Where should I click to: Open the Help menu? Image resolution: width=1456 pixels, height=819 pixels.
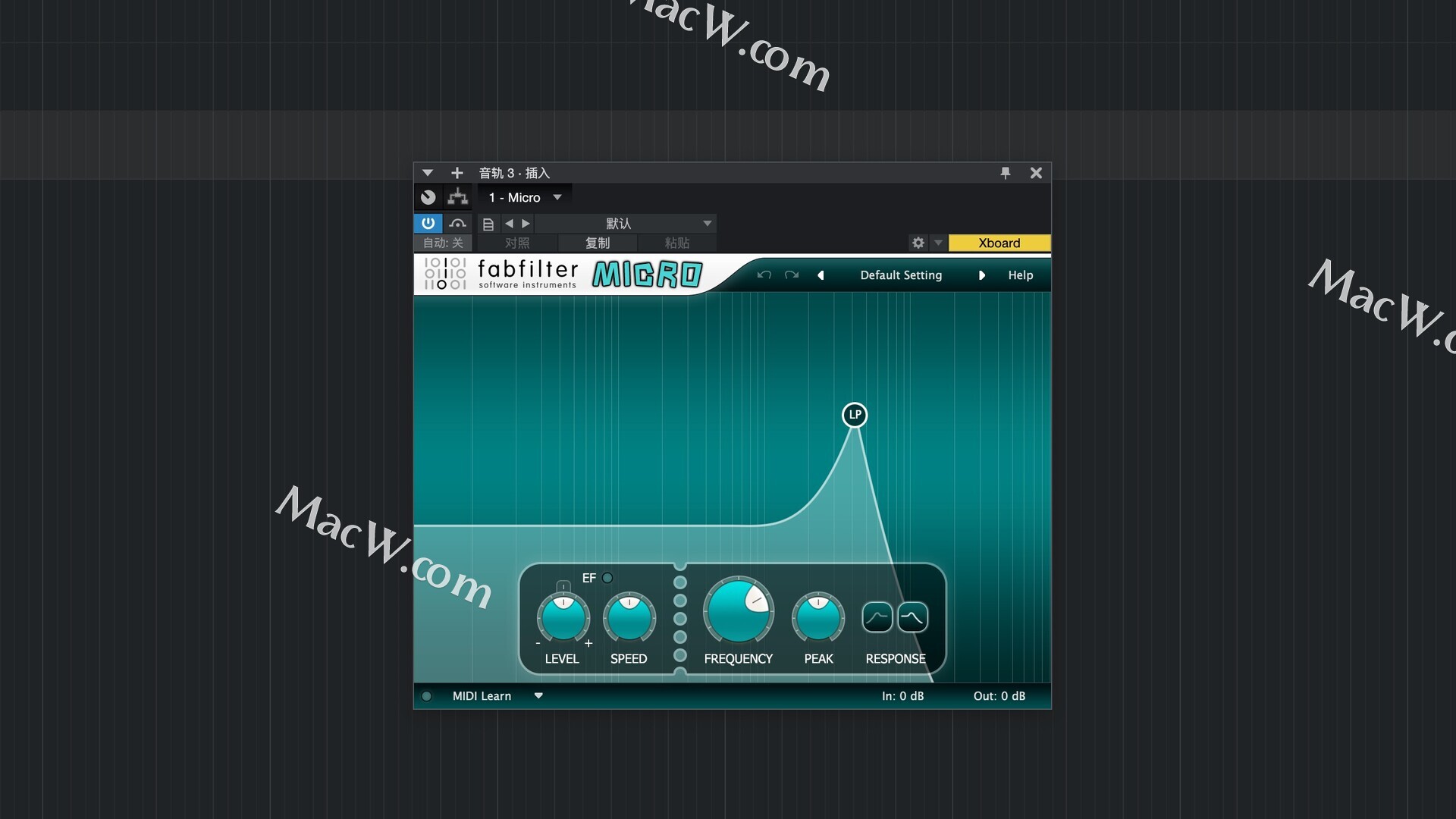pos(1020,275)
